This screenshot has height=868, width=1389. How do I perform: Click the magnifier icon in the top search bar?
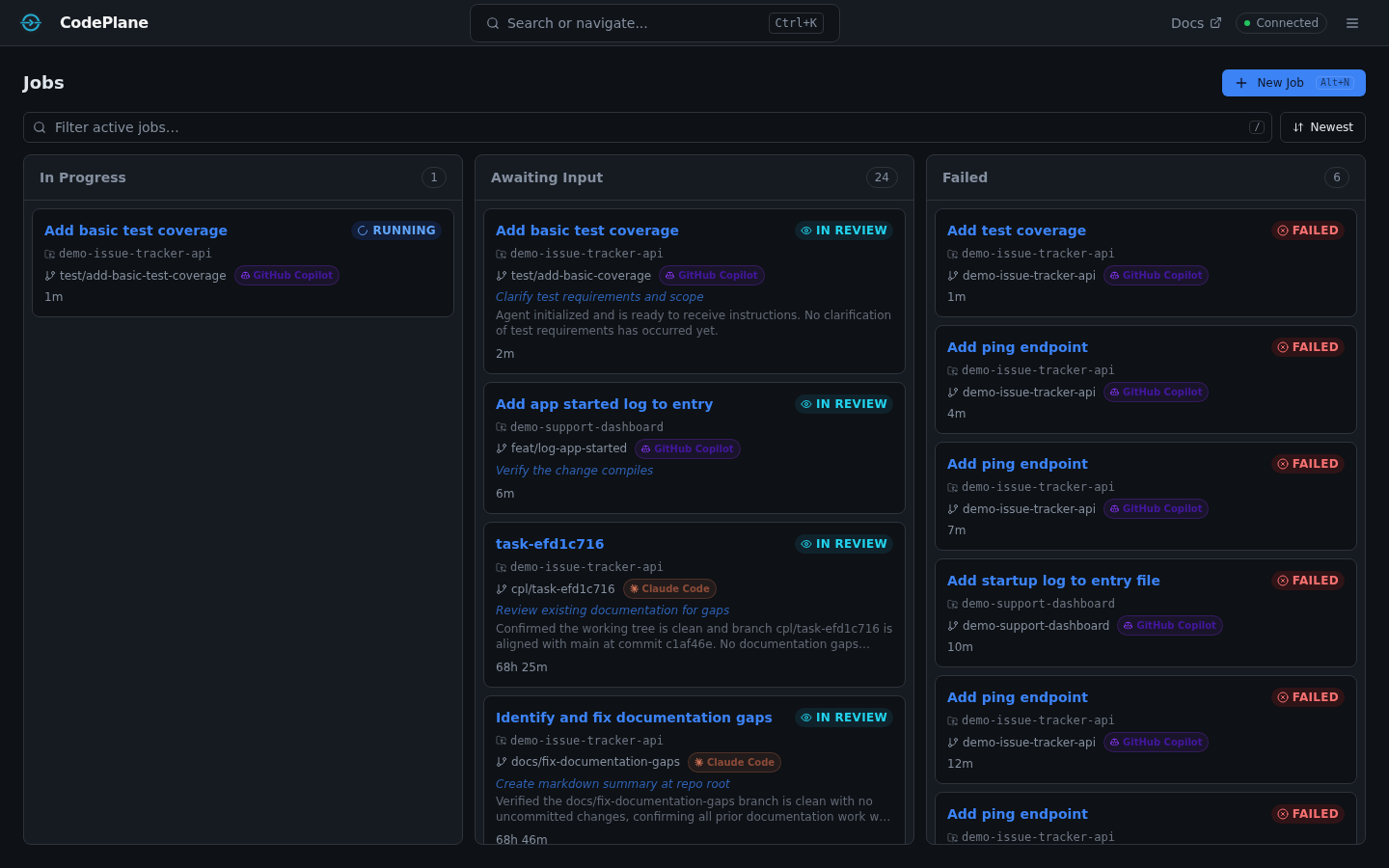coord(493,23)
